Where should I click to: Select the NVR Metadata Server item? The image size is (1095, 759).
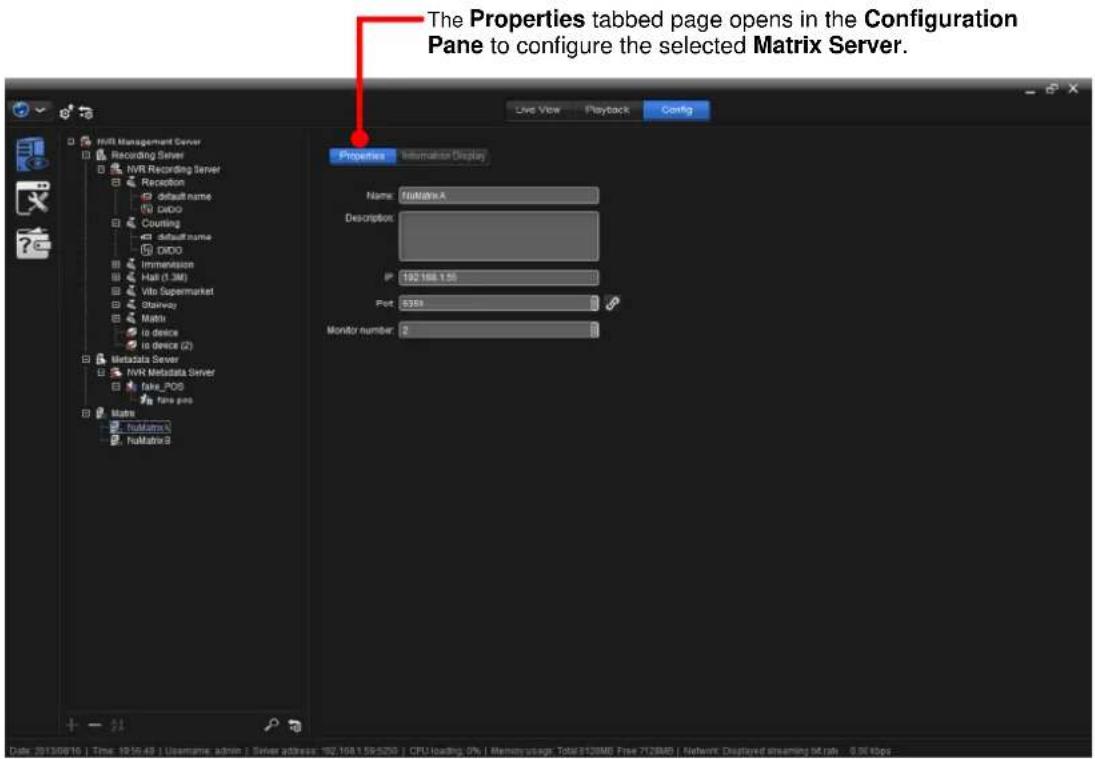(170, 373)
